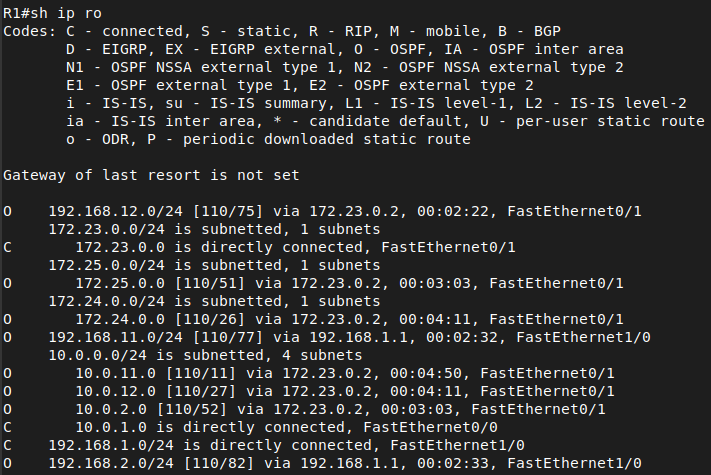Screen dimensions: 711x475
Task: Click the 192.168.1.0/24 directly connected entry
Action: click(263, 445)
